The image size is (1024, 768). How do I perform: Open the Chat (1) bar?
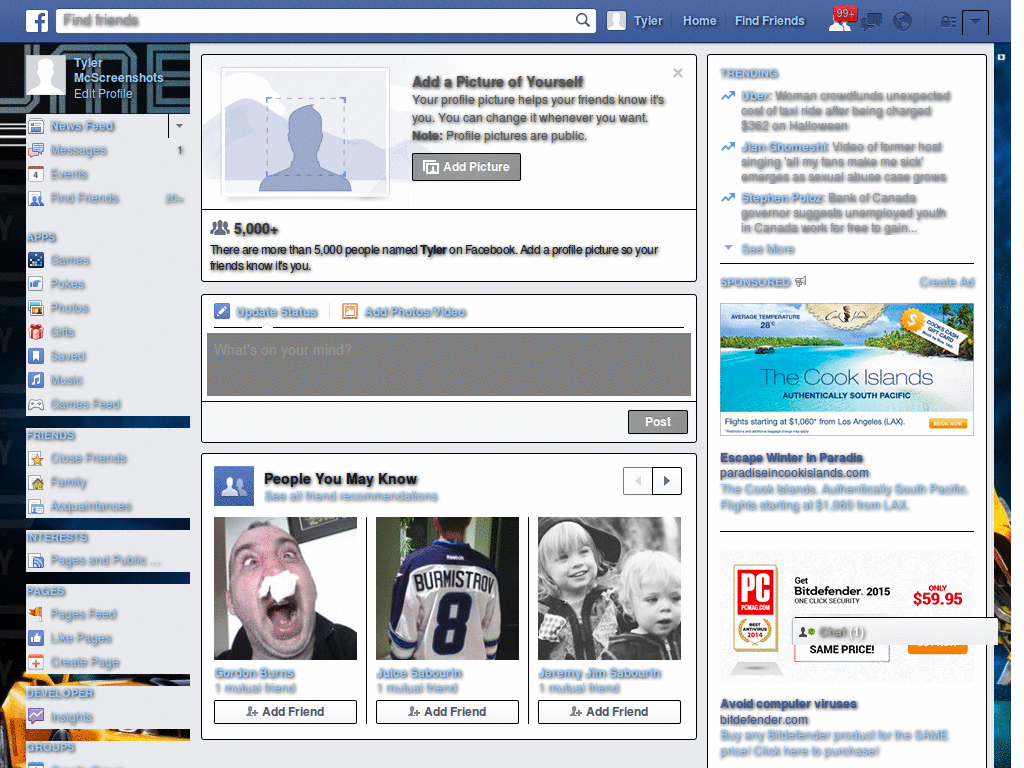pos(895,632)
